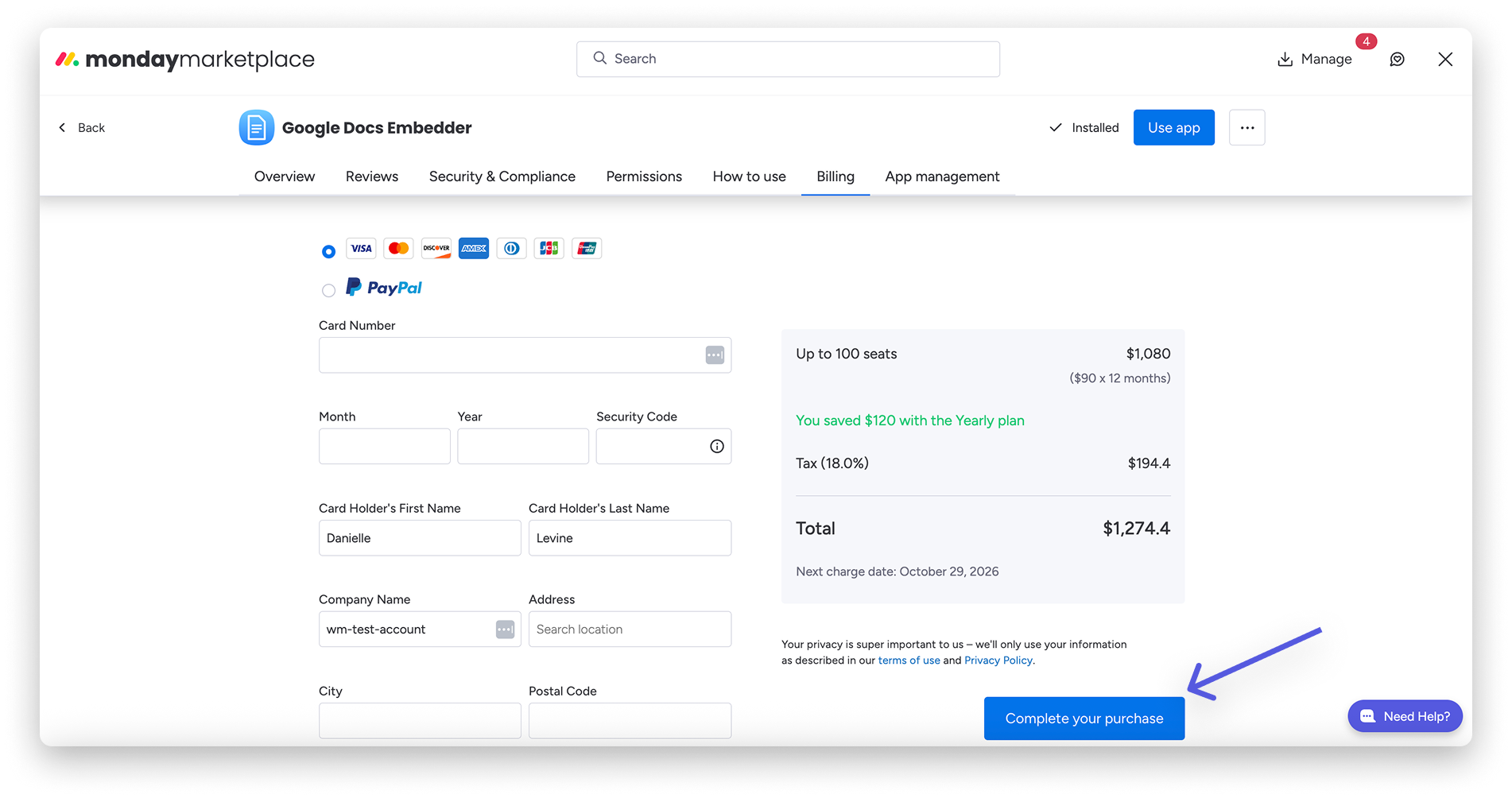Click the Visa card icon
This screenshot has height=798, width=1512.
pyautogui.click(x=361, y=248)
